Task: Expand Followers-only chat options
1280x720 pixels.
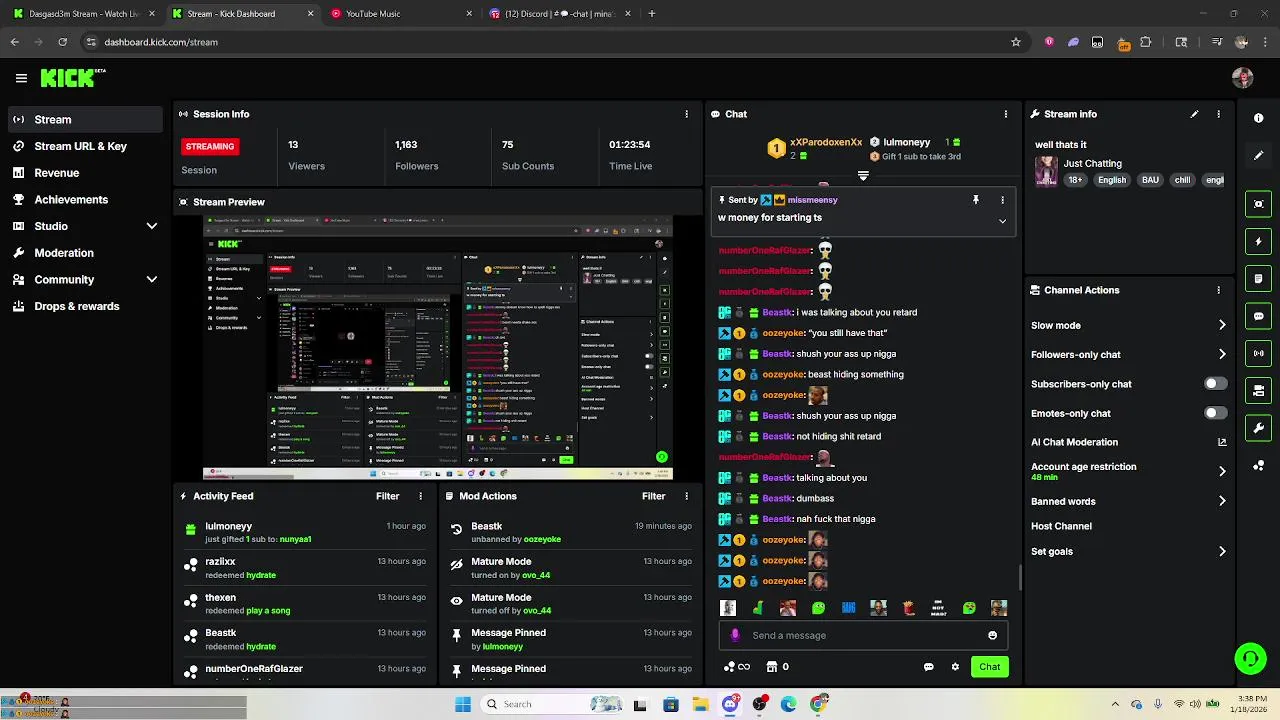Action: 1222,354
